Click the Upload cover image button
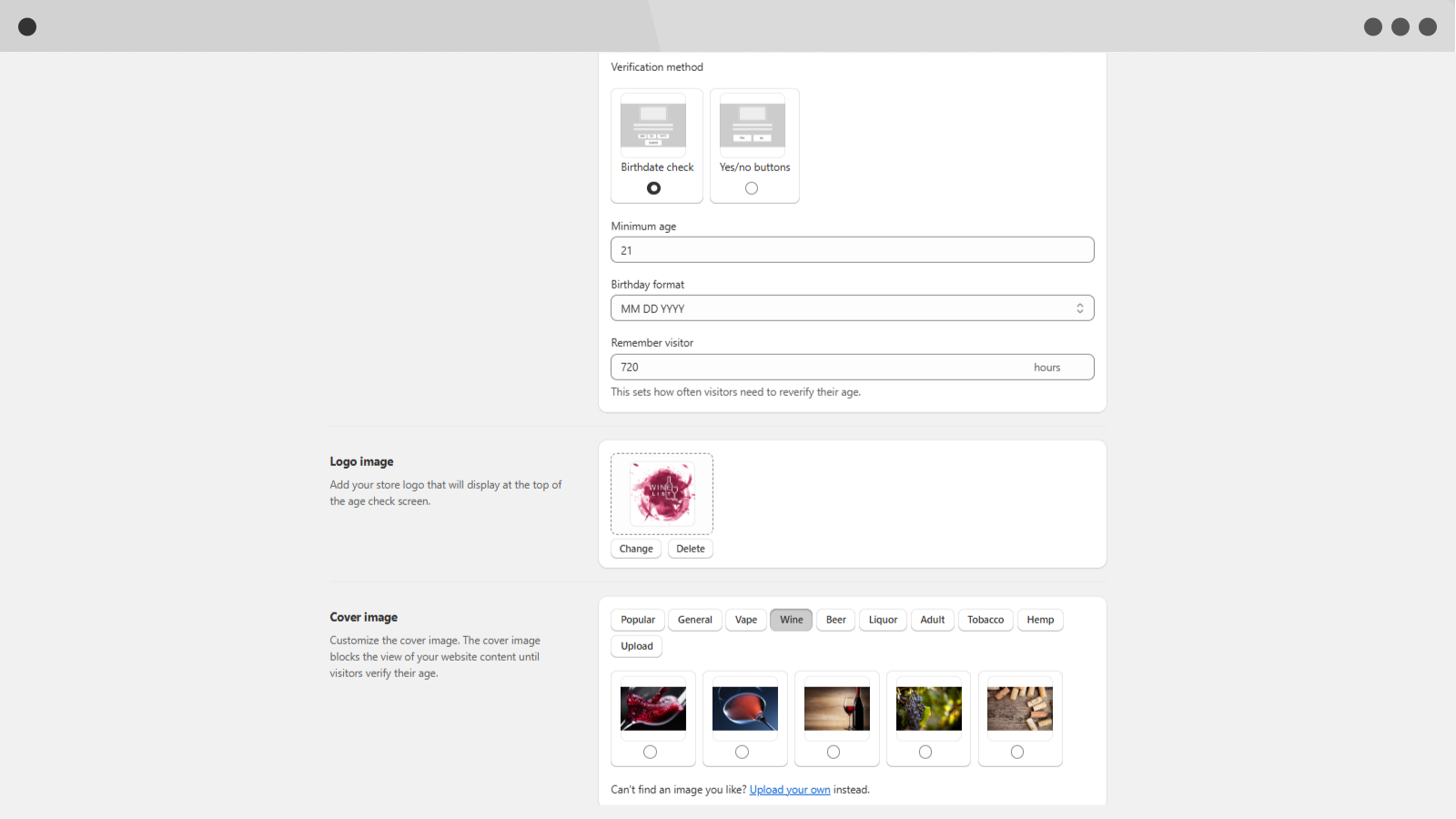The width and height of the screenshot is (1456, 819). [637, 646]
